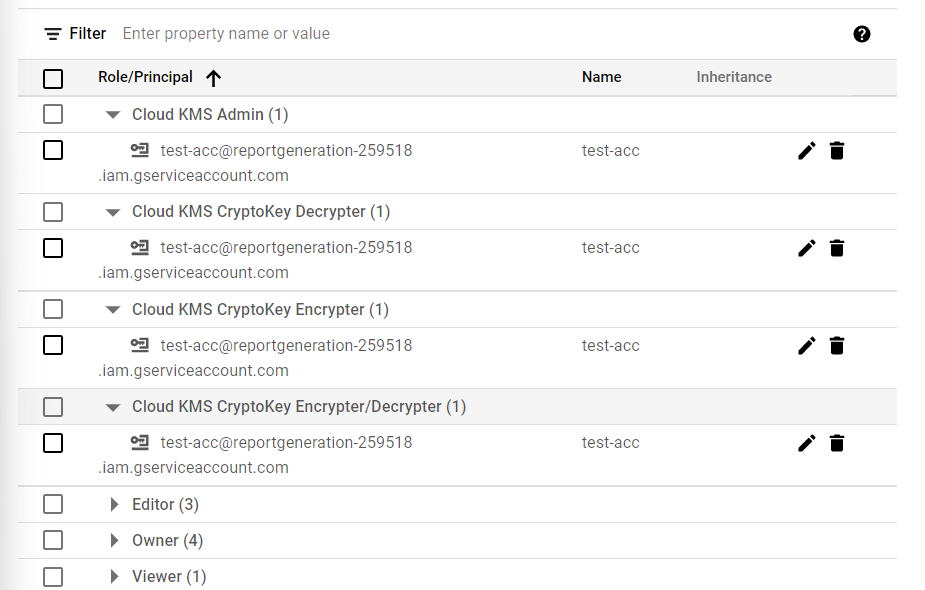Screen dimensions: 925x590
Task: Select the Viewer role checkbox
Action: 53,577
